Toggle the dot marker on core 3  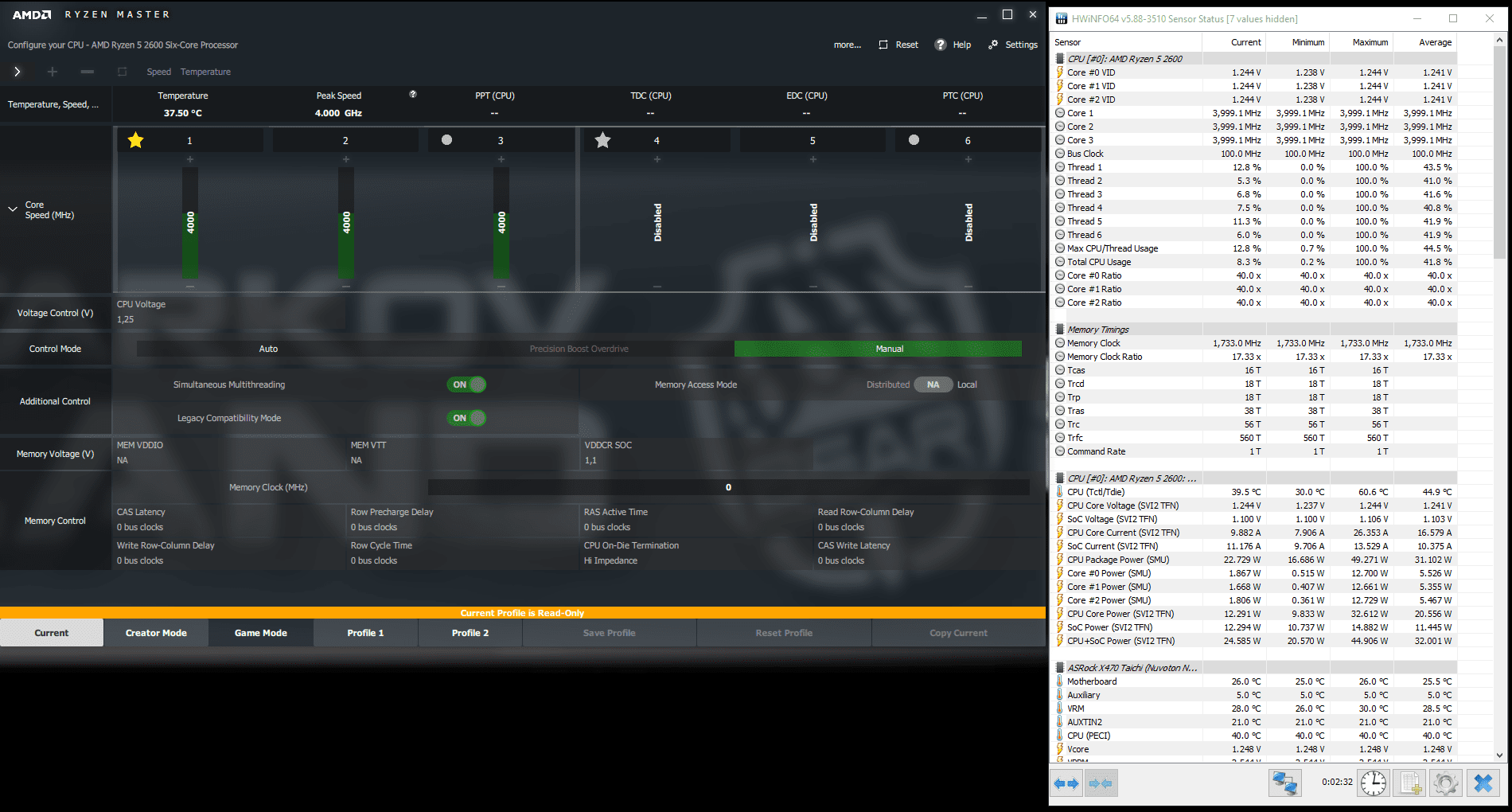[x=447, y=140]
